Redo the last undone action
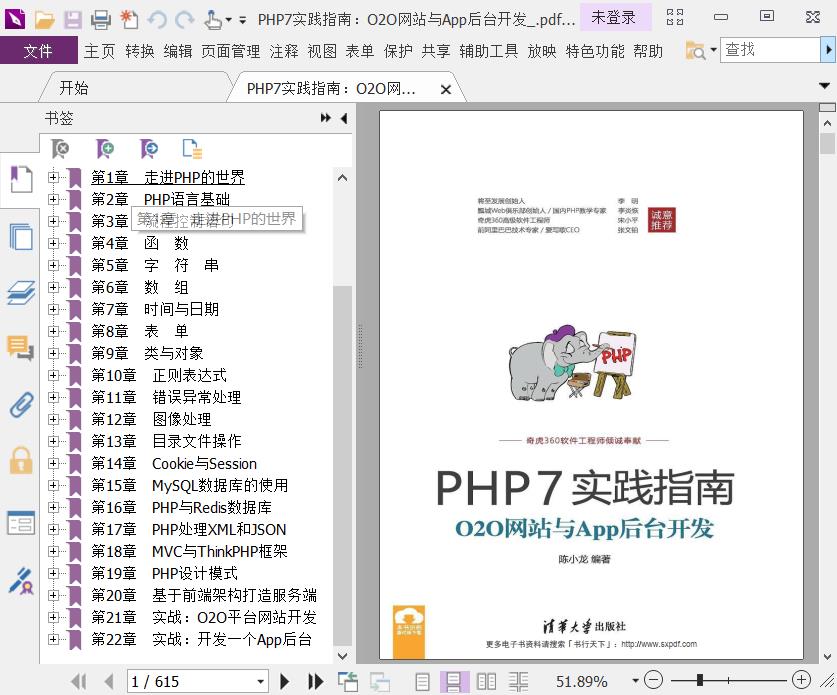 pos(185,20)
